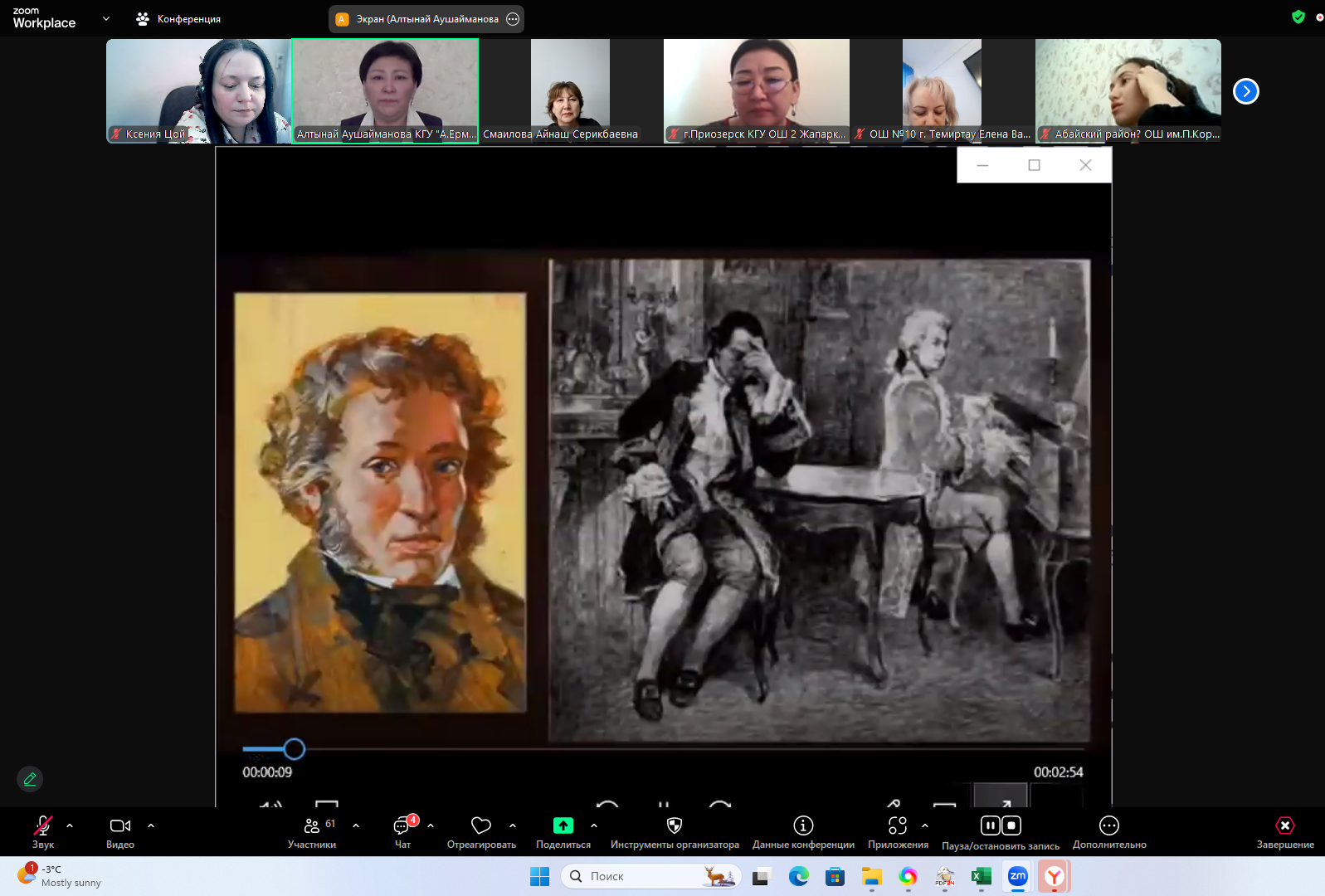Expand audio options arrow next to Звук
The width and height of the screenshot is (1325, 896).
[70, 825]
